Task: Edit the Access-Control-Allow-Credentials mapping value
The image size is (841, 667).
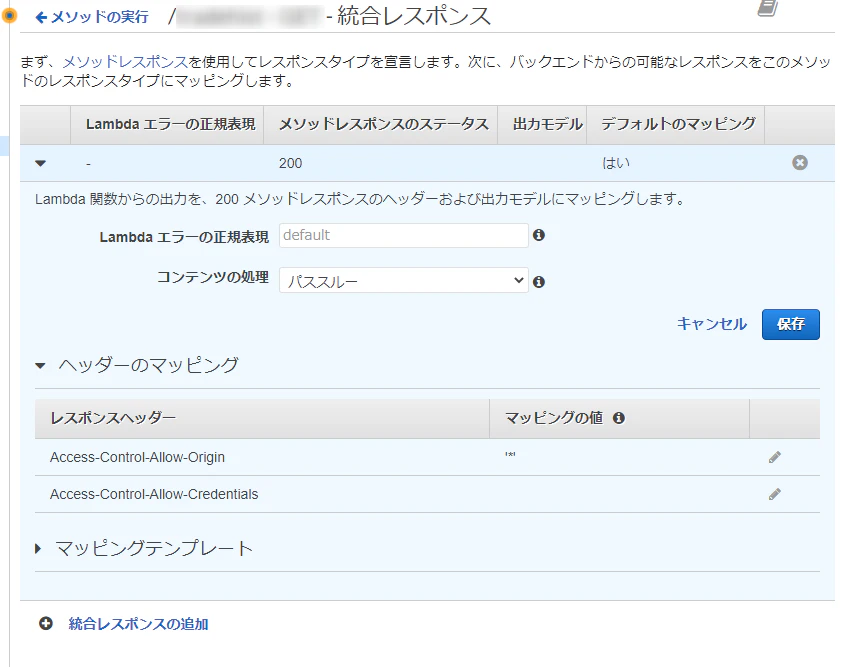Action: coord(774,494)
